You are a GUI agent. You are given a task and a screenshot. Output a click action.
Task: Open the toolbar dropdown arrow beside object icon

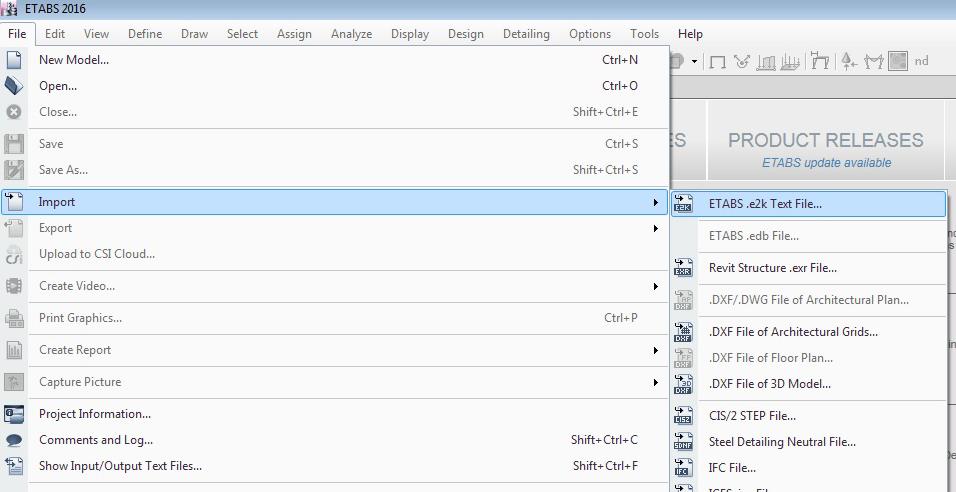coord(694,62)
